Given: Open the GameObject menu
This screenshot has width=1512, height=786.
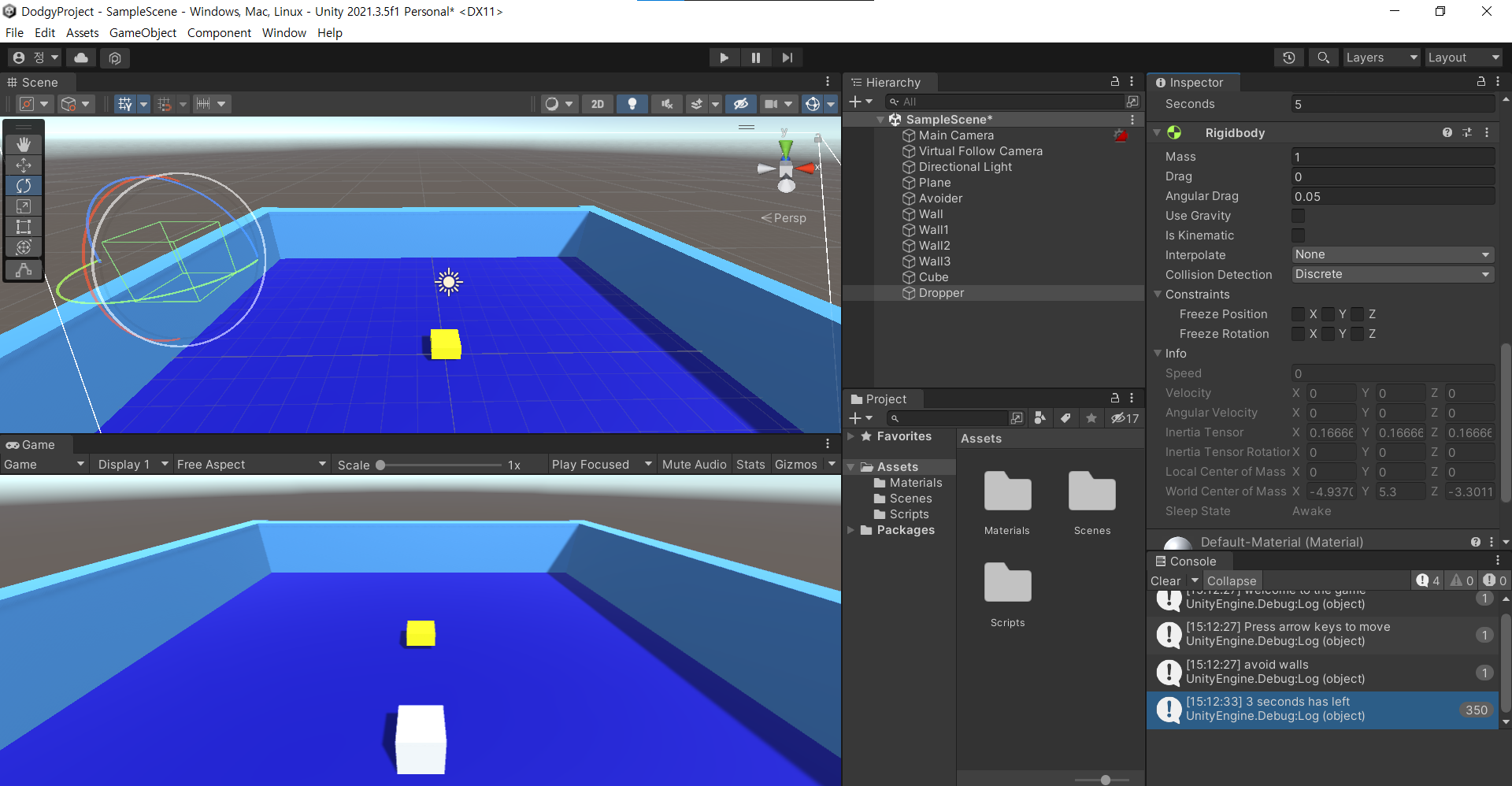Looking at the screenshot, I should 143,33.
